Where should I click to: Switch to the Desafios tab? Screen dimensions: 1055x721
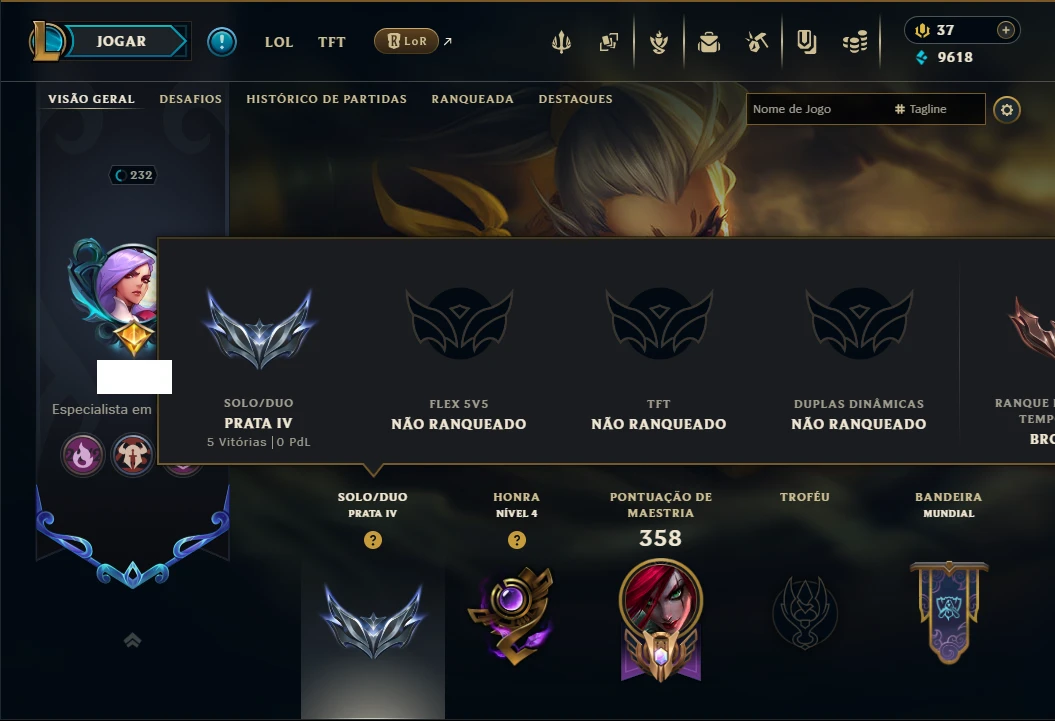(190, 99)
